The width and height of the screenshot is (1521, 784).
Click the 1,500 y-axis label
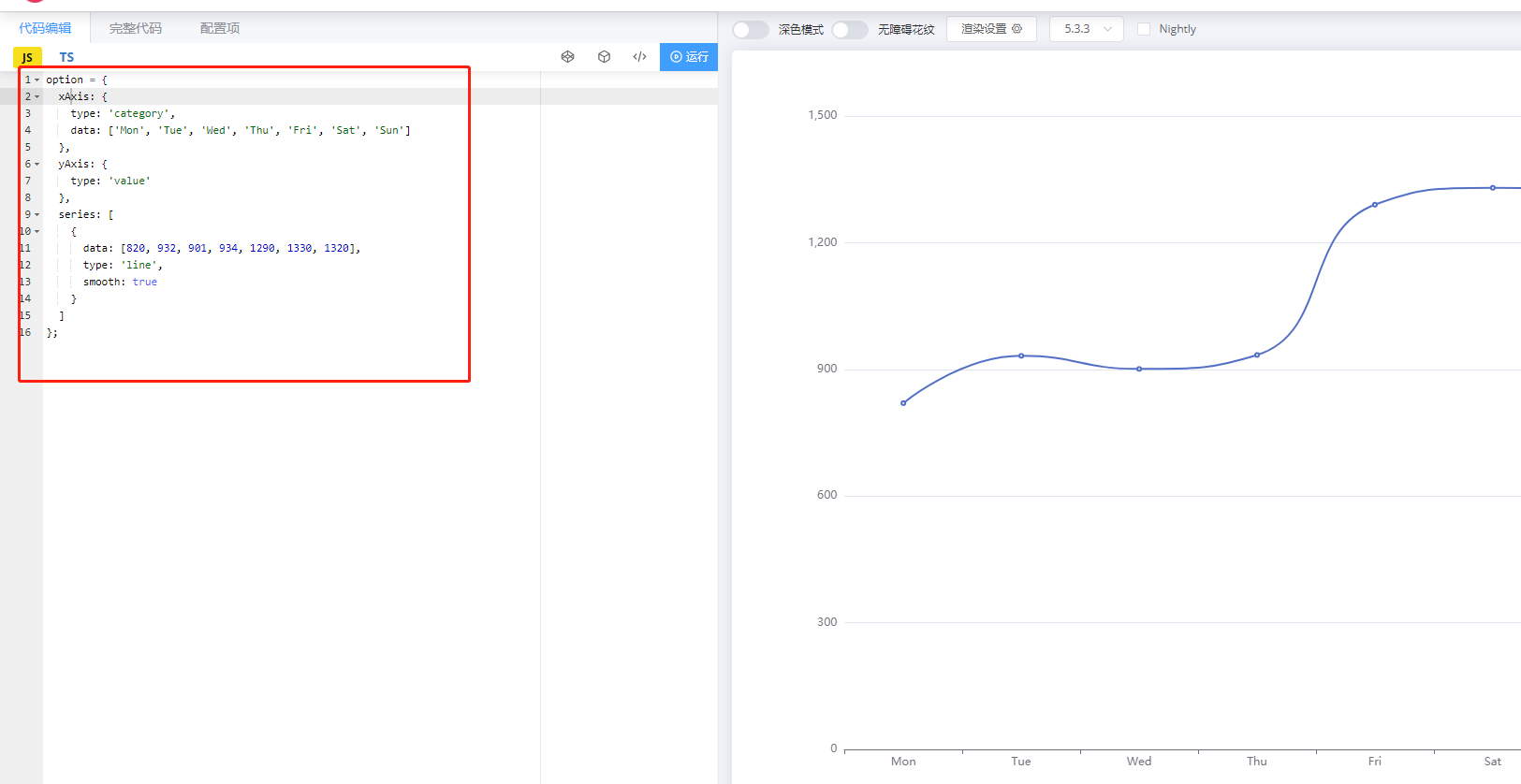click(x=823, y=115)
